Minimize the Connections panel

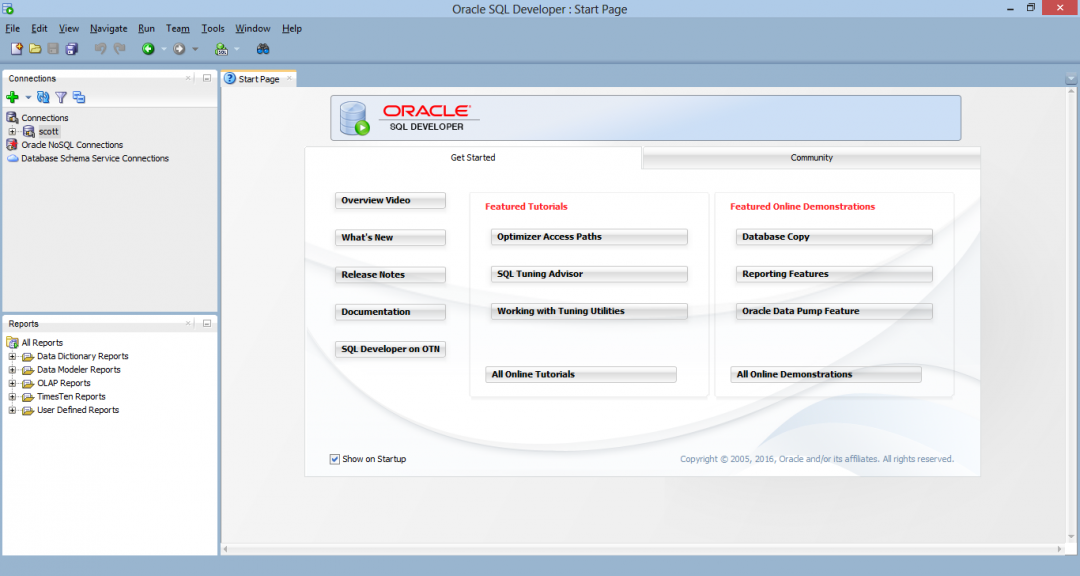point(205,77)
